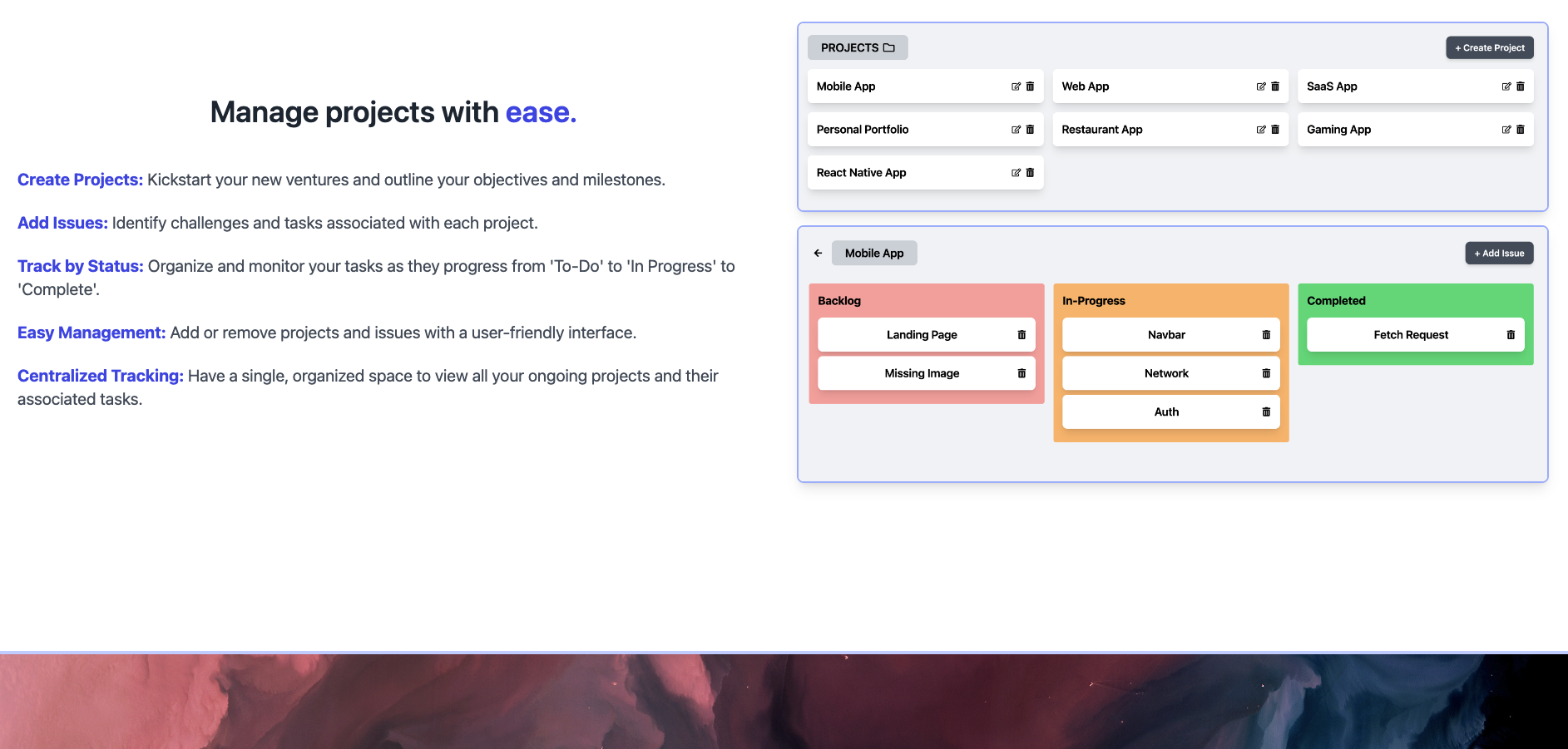This screenshot has height=749, width=1568.
Task: Open the Web App project card
Action: pyautogui.click(x=1148, y=86)
